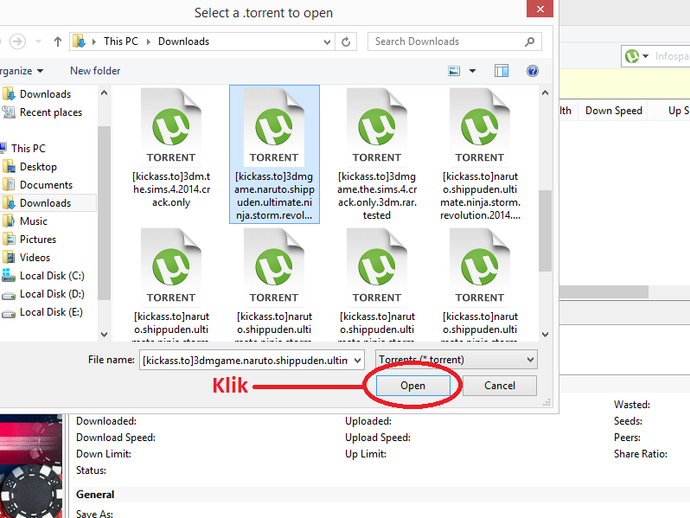Click the Cancel button
690x518 pixels.
tap(499, 386)
